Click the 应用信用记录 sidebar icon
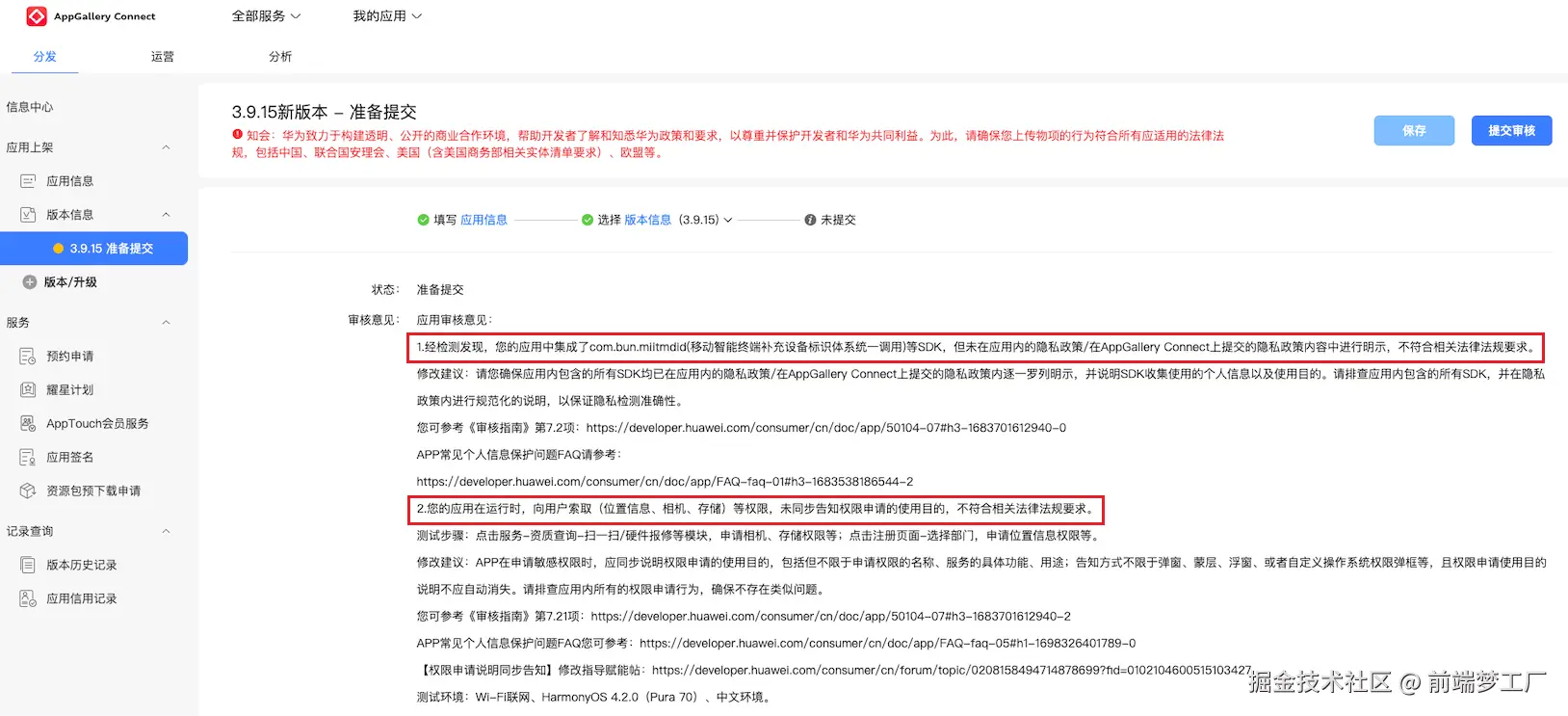 click(28, 599)
